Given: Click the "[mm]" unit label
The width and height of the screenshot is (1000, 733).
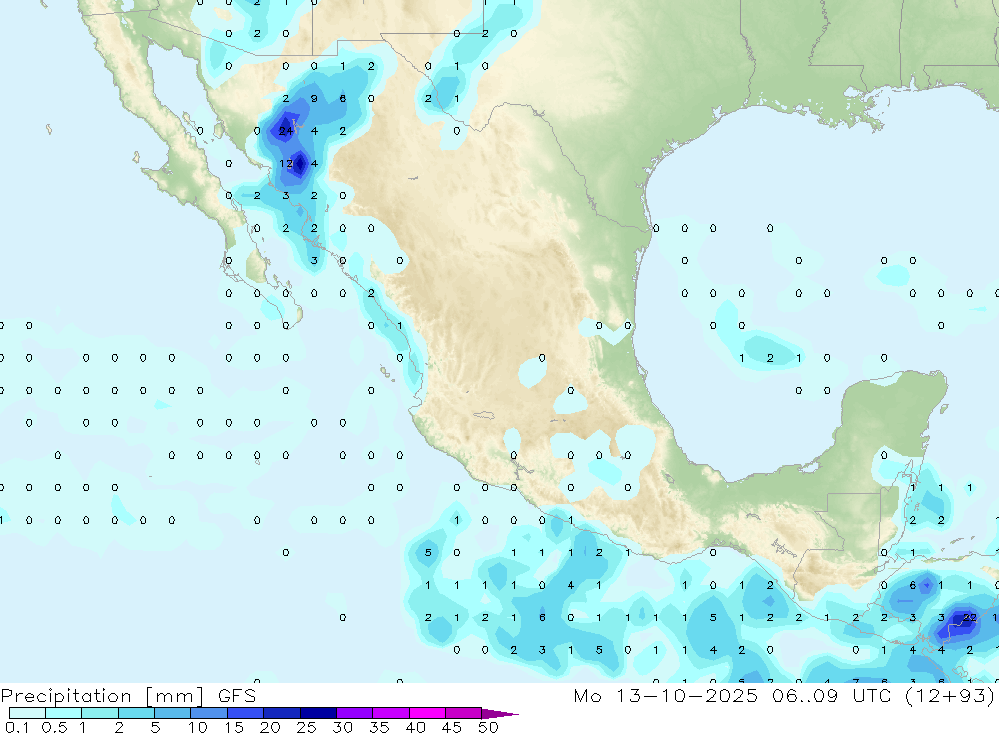Looking at the screenshot, I should click(x=175, y=696).
